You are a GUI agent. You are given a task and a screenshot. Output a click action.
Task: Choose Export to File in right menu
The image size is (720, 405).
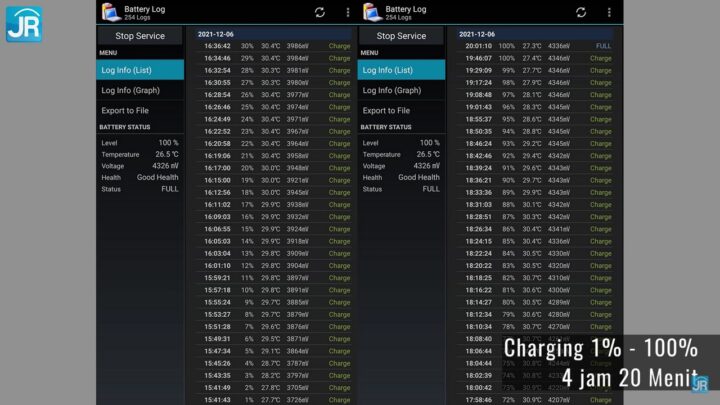[x=401, y=111]
